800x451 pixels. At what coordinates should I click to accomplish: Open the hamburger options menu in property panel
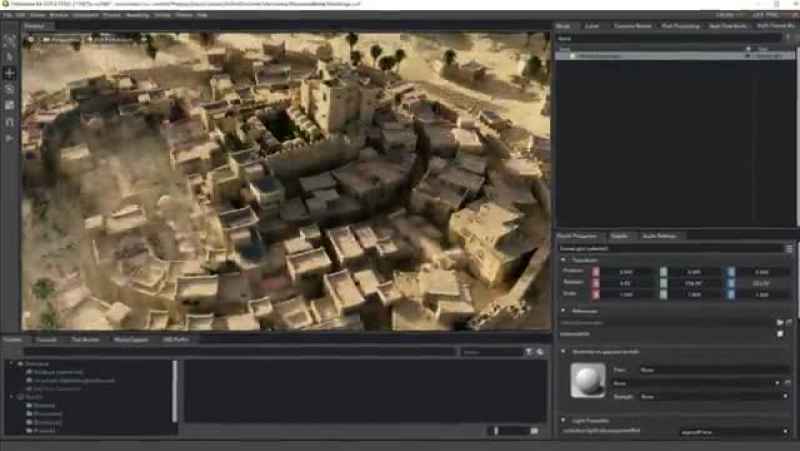coord(789,248)
